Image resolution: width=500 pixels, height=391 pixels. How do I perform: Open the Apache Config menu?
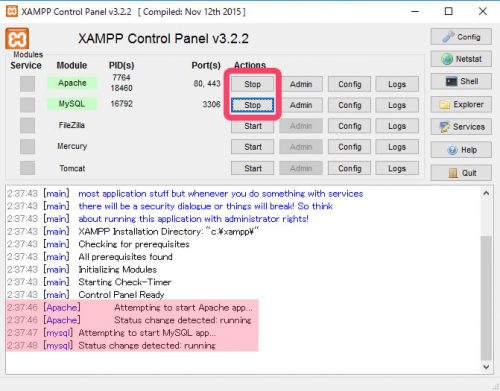coord(349,84)
